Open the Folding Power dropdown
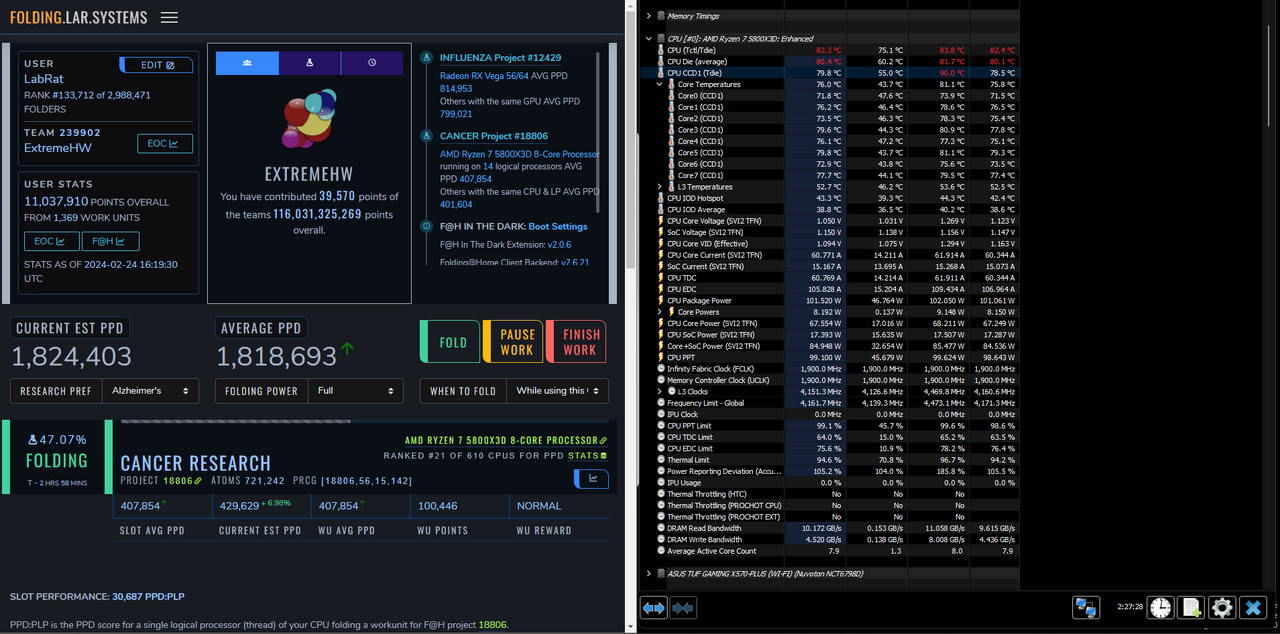 click(x=355, y=391)
